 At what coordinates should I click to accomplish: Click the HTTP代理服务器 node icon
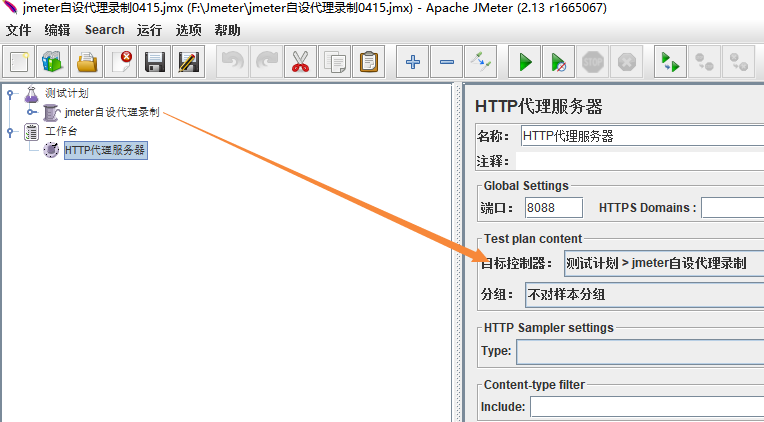tap(51, 150)
